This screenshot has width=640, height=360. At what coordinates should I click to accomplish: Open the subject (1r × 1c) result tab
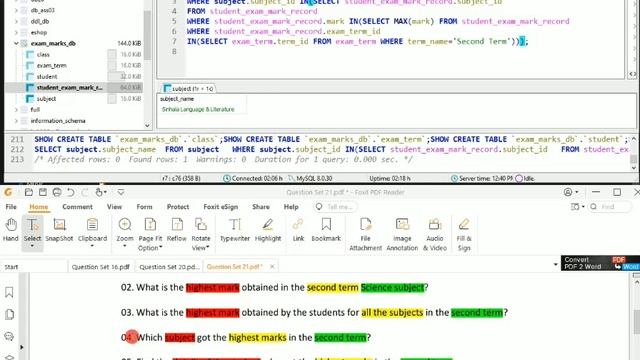pyautogui.click(x=188, y=89)
